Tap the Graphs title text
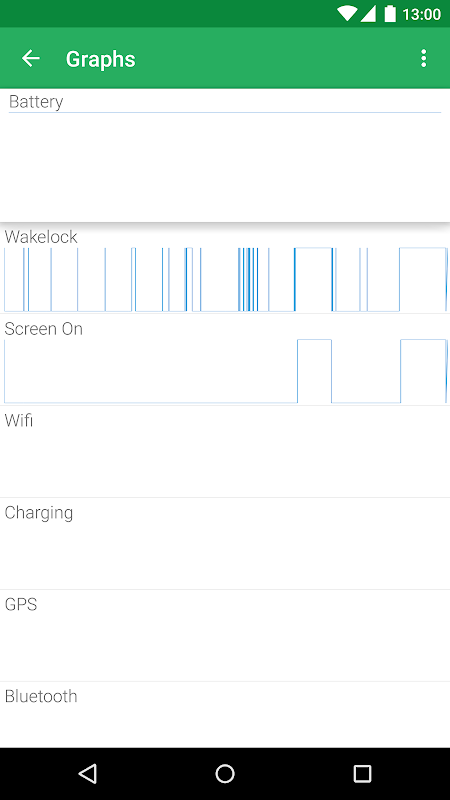 pos(101,59)
